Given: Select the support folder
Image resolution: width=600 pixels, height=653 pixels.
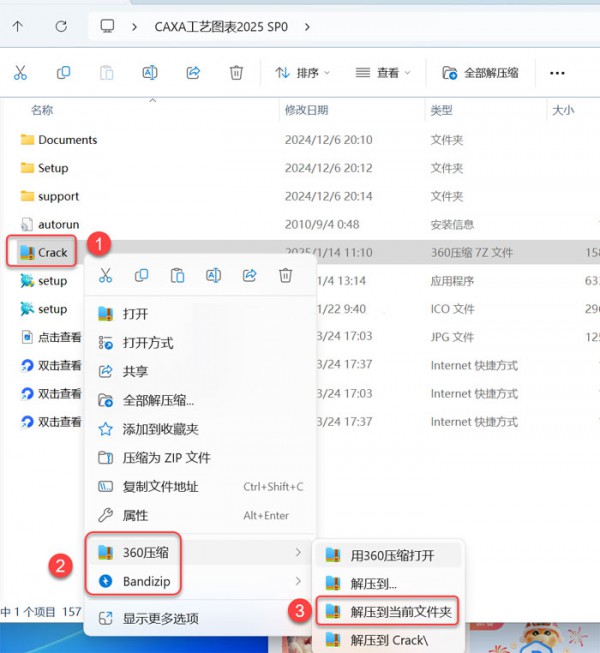Looking at the screenshot, I should [58, 197].
